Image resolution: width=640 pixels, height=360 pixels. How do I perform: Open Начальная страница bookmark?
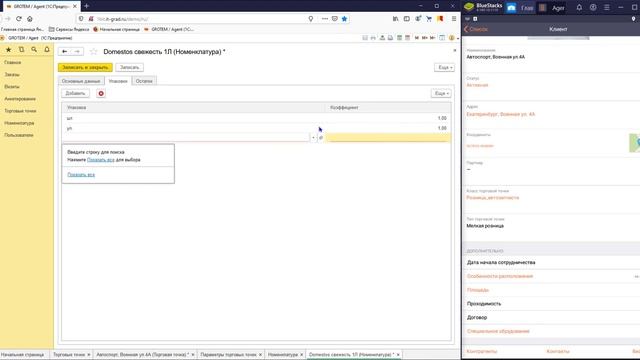(x=116, y=29)
